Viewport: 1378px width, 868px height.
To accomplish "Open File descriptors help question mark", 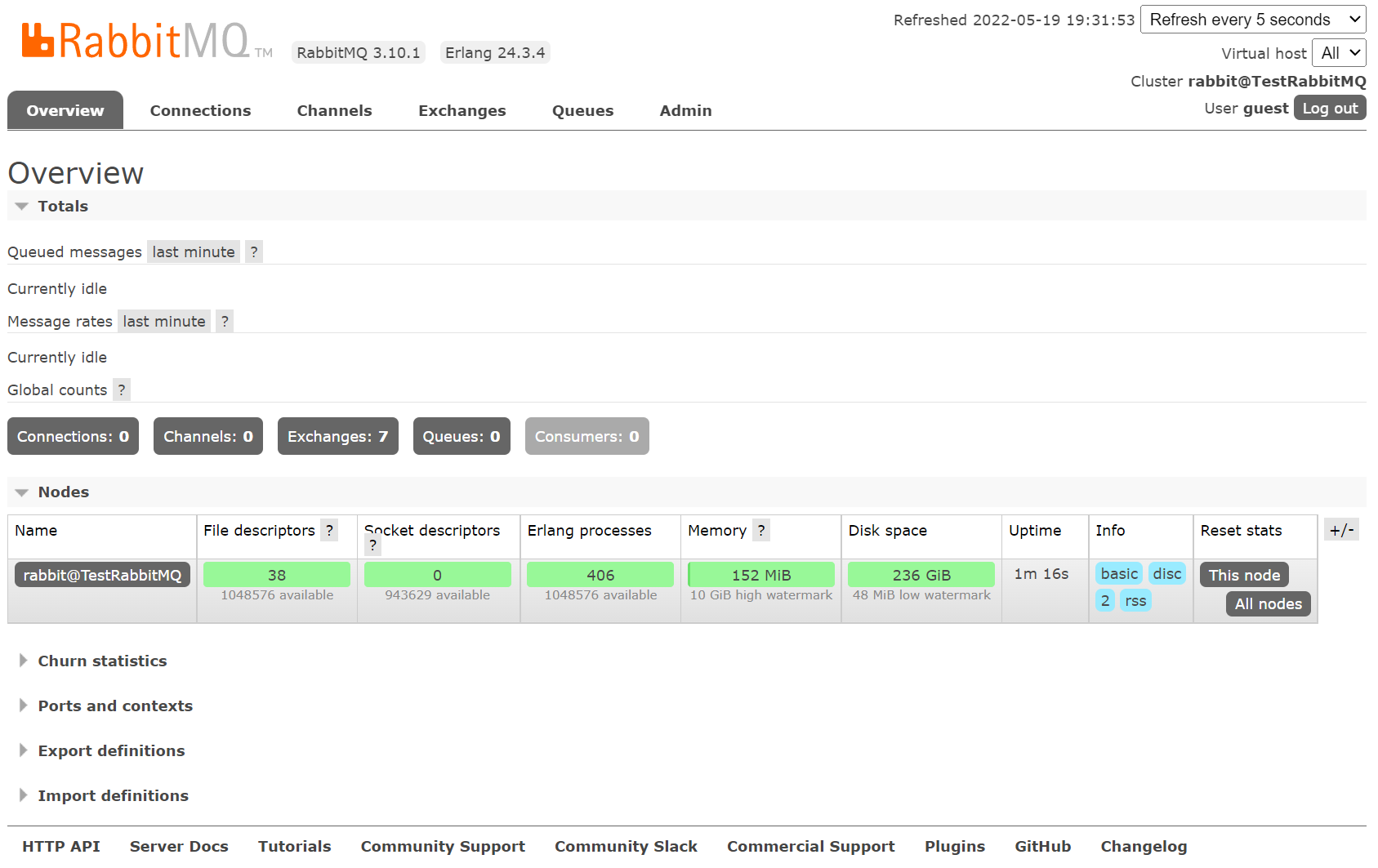I will (x=329, y=531).
